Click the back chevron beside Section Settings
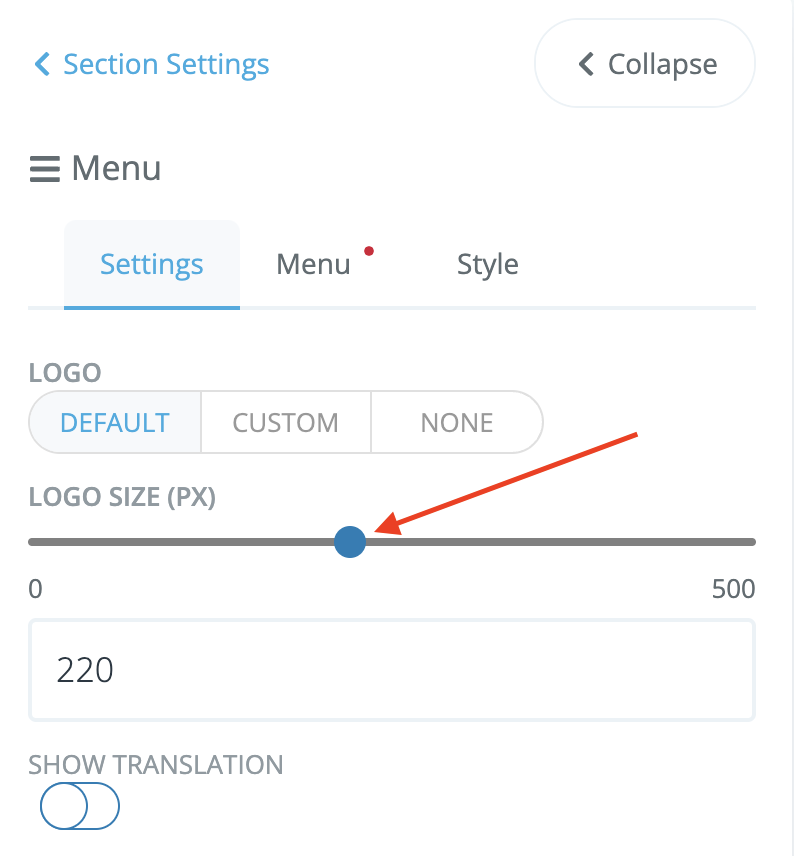 tap(41, 65)
